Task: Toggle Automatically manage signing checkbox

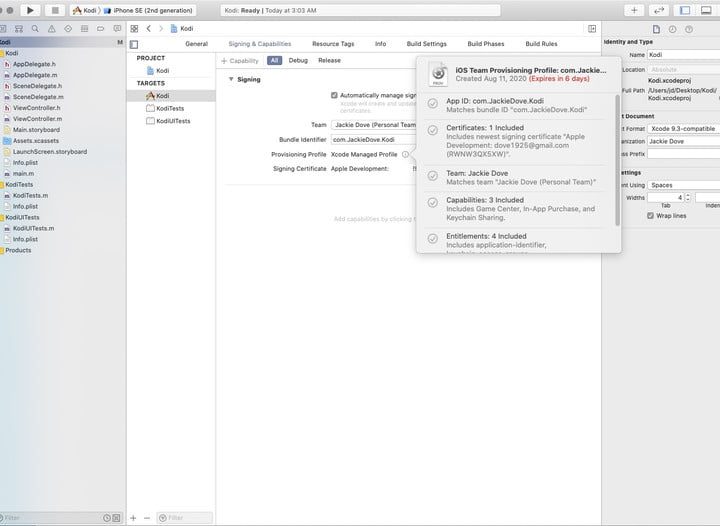Action: click(x=334, y=95)
